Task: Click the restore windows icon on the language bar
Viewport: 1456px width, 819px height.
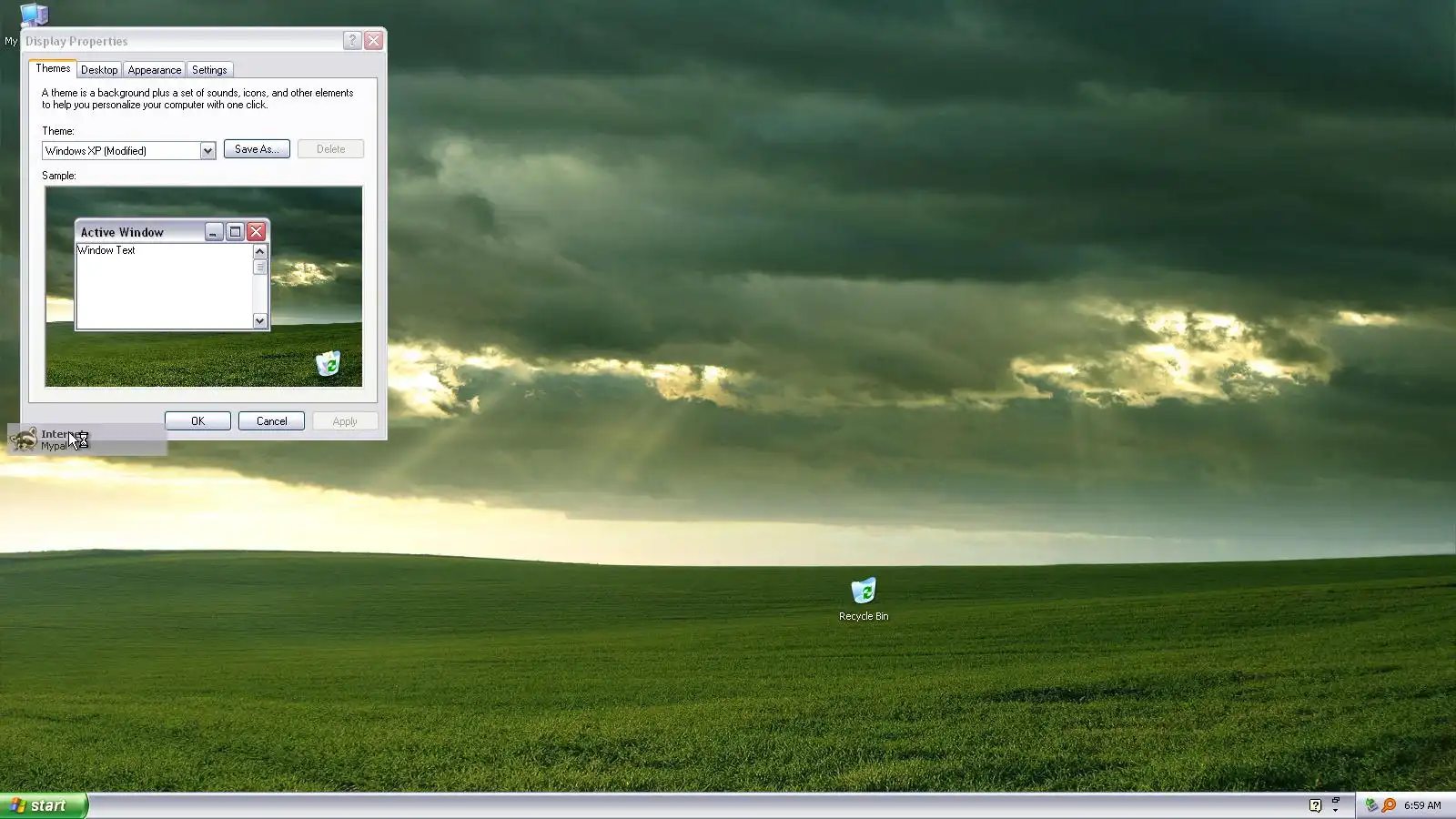Action: (1336, 800)
